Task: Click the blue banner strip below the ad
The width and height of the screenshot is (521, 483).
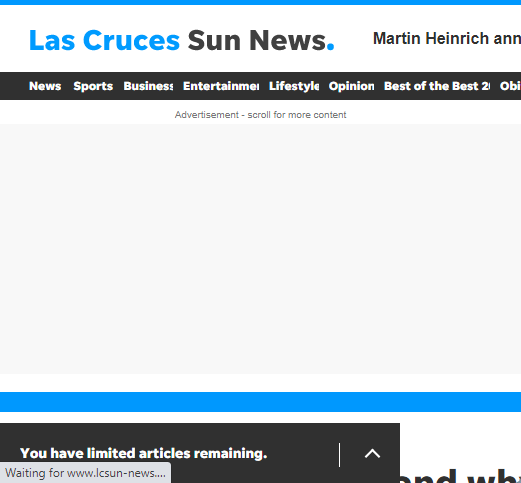Action: 260,402
